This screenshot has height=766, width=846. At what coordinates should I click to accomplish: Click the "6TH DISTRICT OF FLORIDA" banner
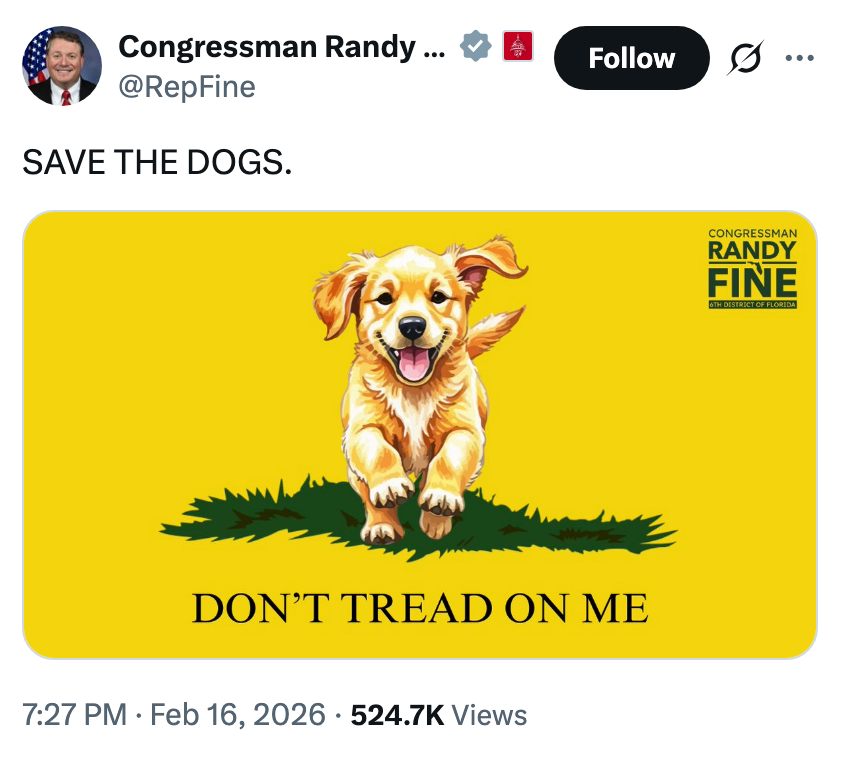click(x=752, y=304)
